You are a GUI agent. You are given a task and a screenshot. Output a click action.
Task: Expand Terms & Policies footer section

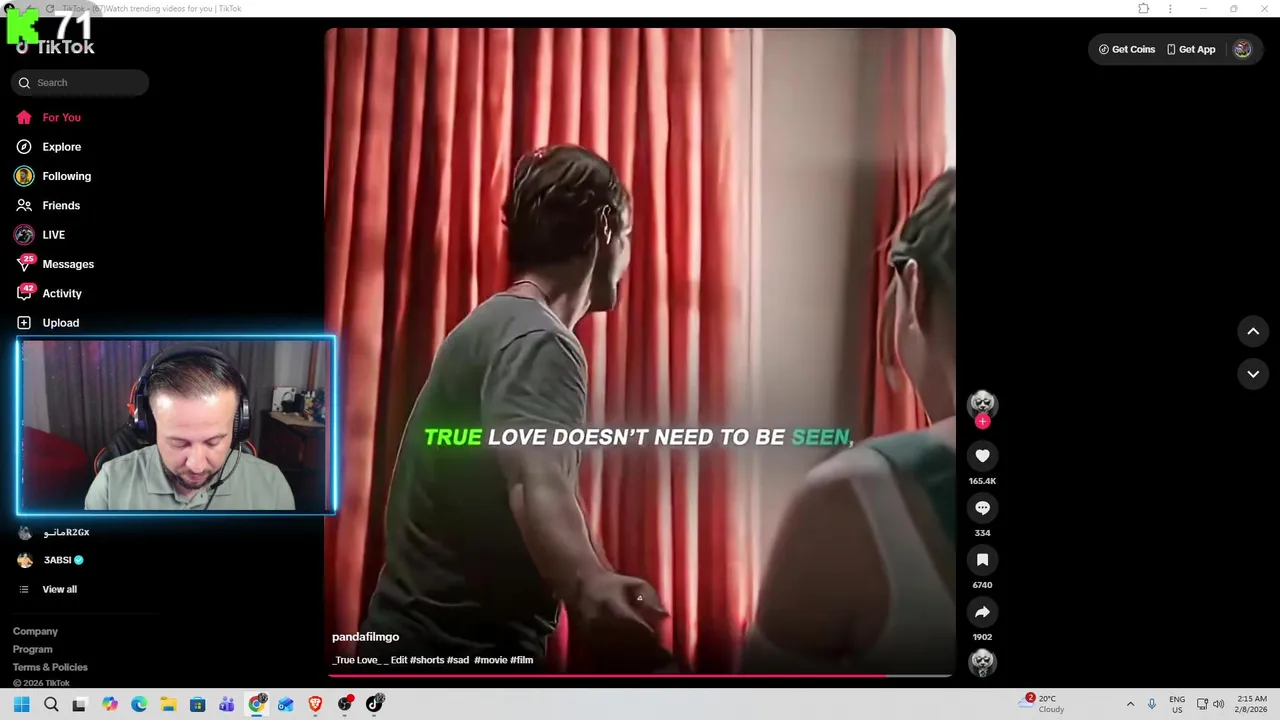(50, 667)
